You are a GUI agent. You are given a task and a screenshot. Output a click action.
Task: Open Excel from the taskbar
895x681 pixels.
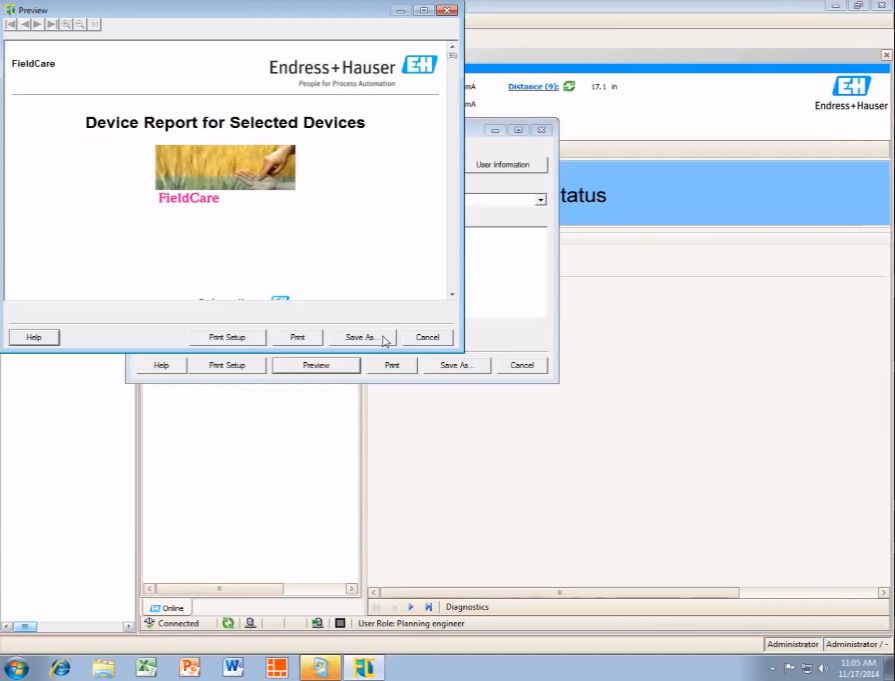[147, 668]
